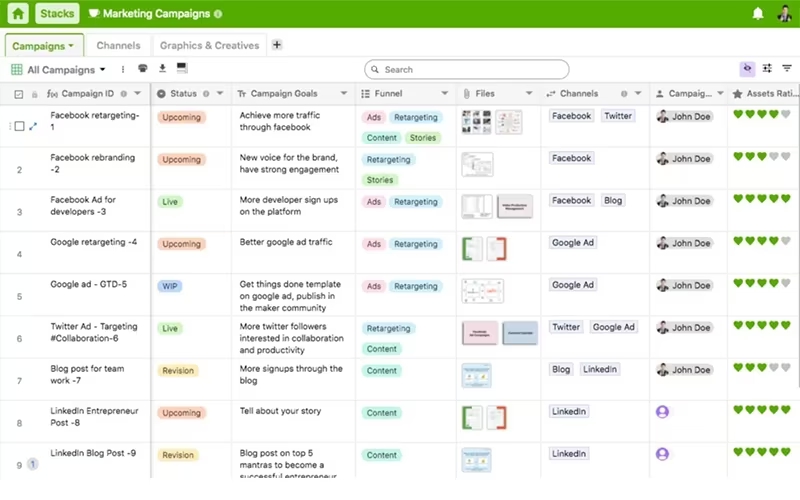Download data using the download icon

click(x=162, y=68)
